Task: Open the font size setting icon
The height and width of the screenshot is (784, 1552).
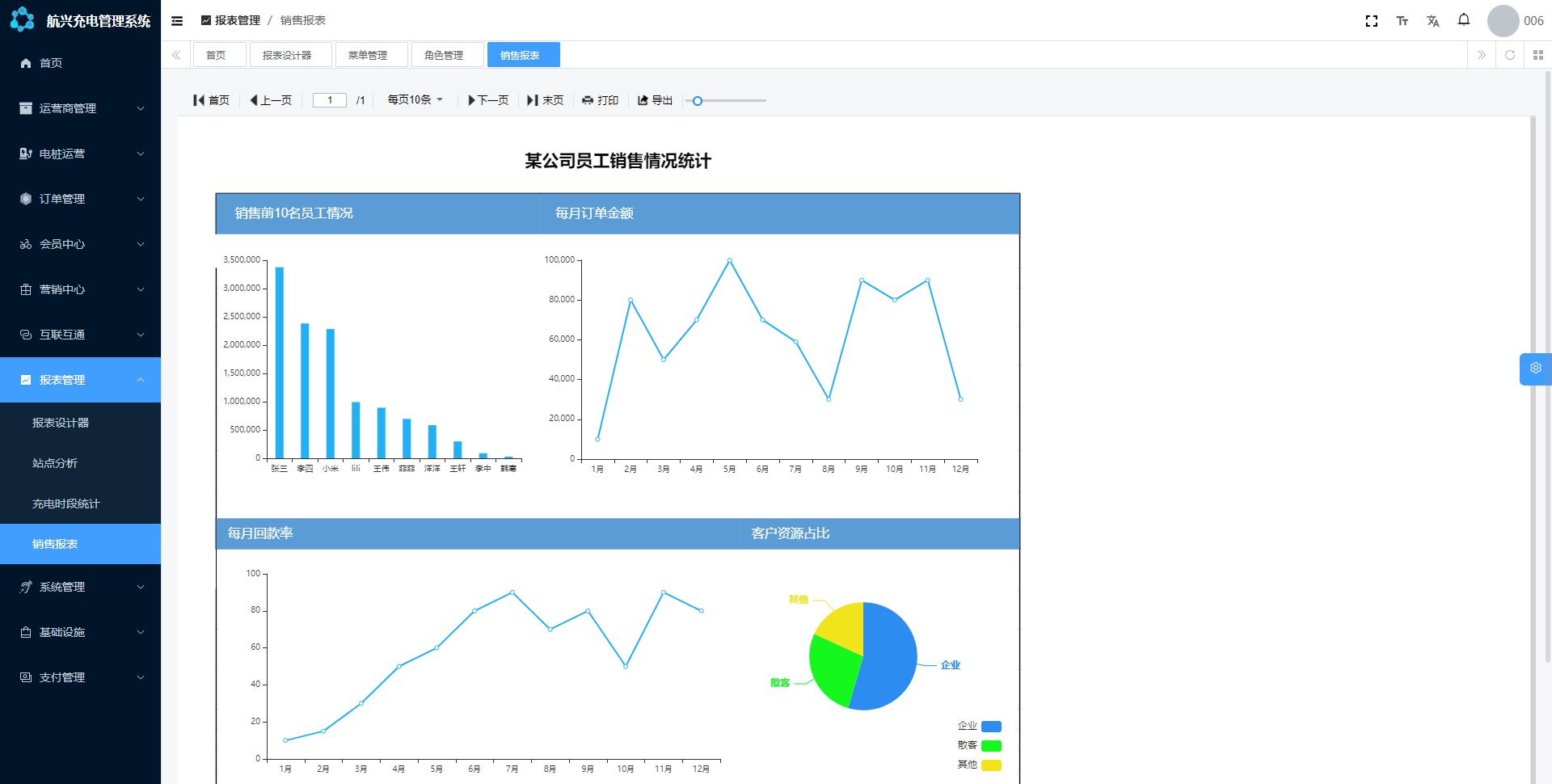Action: 1402,21
